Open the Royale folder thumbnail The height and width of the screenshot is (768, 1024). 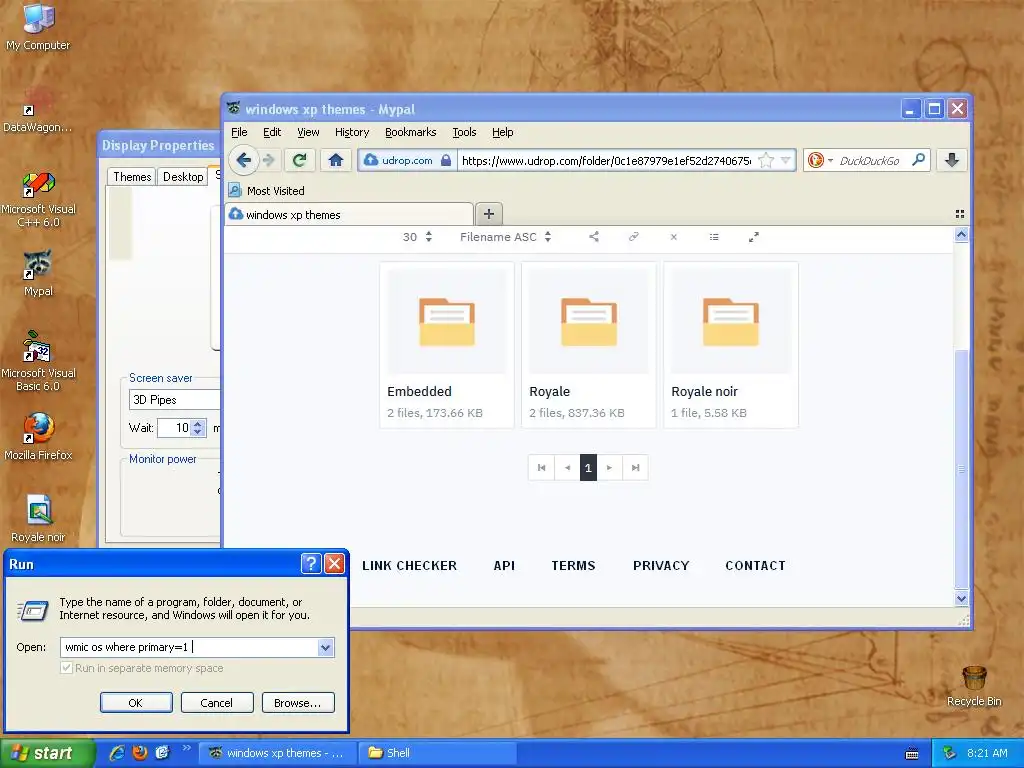click(589, 321)
